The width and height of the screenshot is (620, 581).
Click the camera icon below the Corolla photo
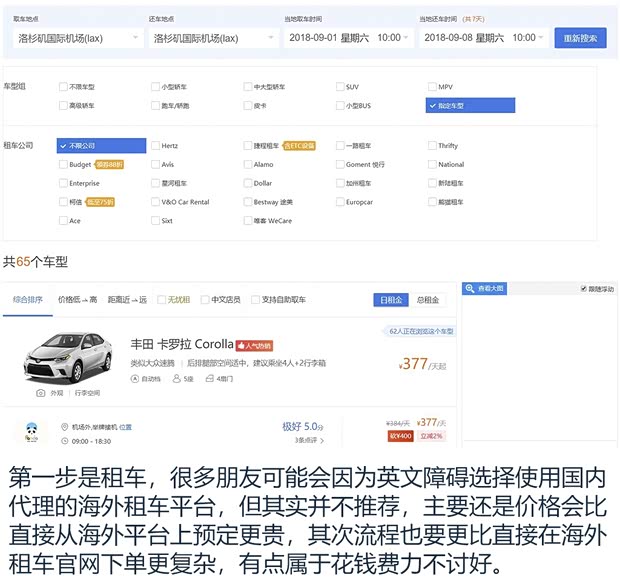41,393
